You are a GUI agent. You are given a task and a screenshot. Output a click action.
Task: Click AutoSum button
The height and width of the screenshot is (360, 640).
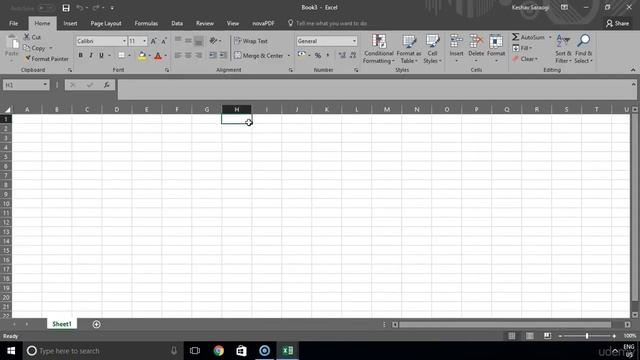pyautogui.click(x=529, y=37)
